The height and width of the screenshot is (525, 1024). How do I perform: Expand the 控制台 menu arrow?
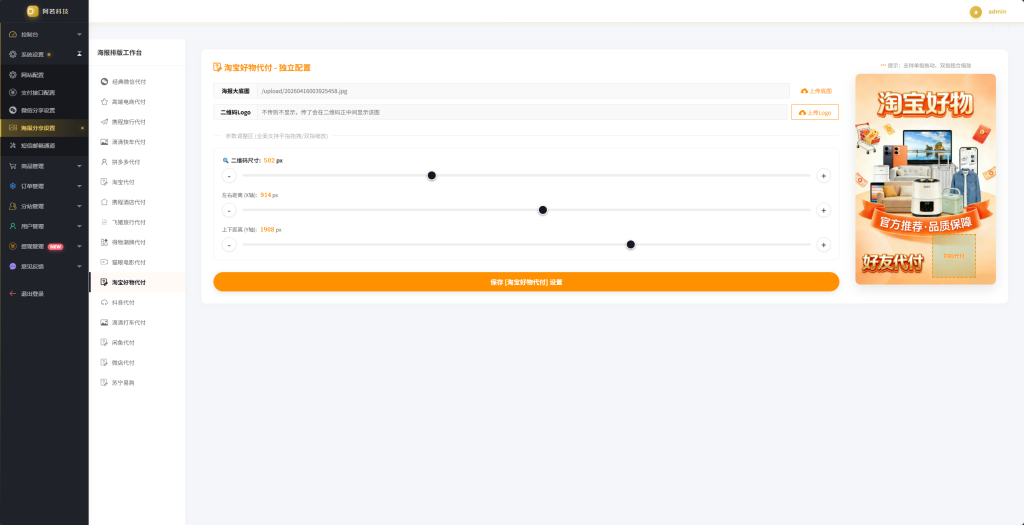pyautogui.click(x=79, y=34)
